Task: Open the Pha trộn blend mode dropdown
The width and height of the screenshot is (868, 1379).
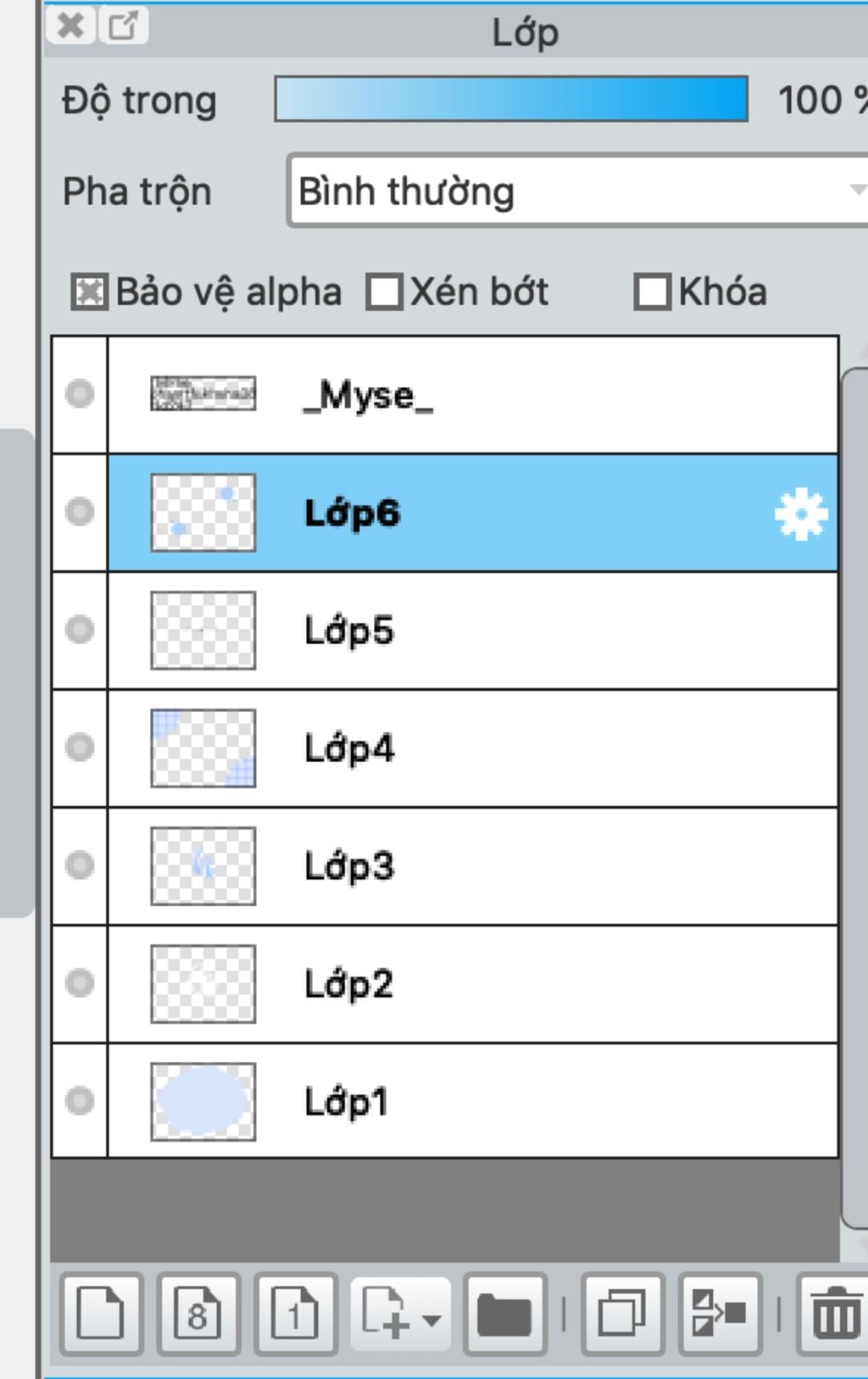Action: pyautogui.click(x=580, y=191)
